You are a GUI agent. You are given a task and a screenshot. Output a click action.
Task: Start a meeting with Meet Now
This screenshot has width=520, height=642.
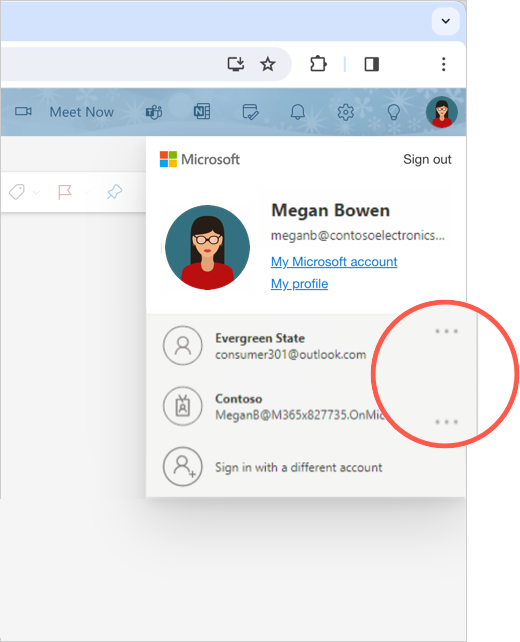pos(81,112)
